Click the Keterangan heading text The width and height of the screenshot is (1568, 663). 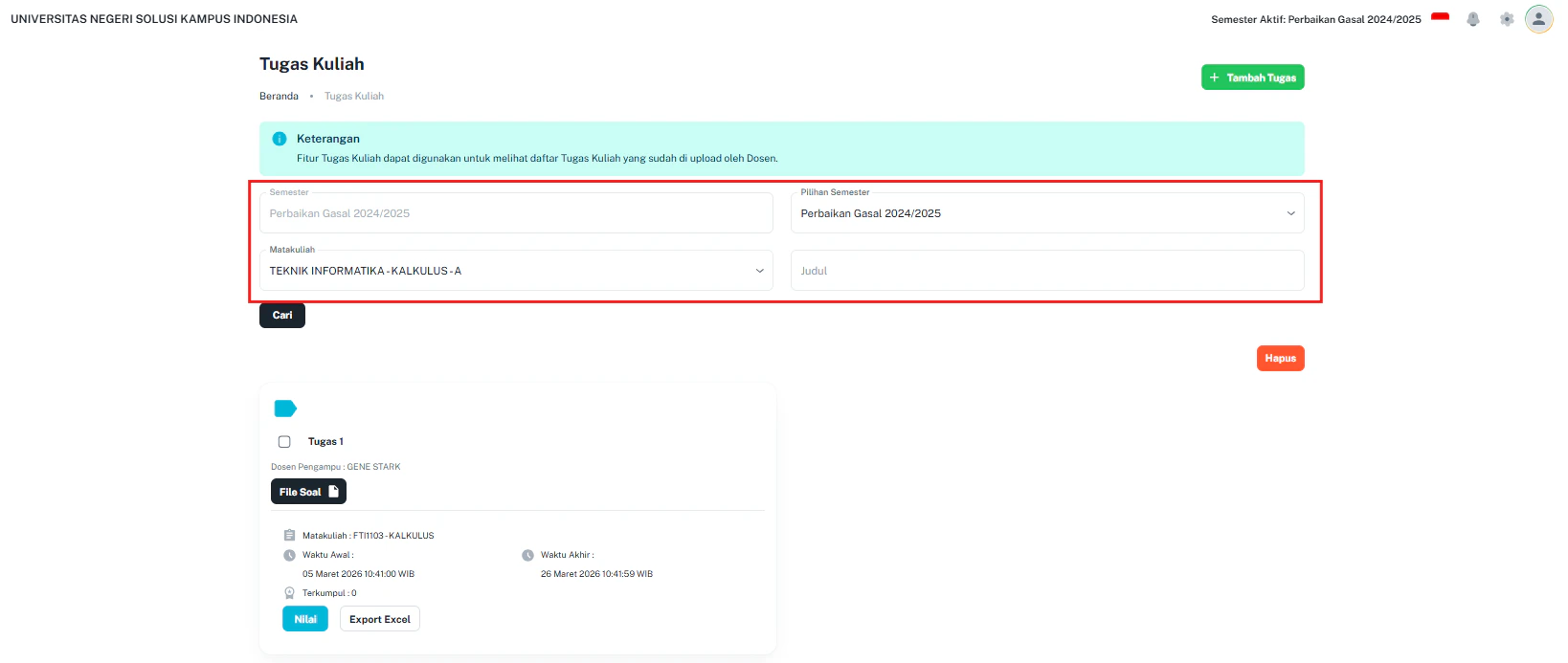point(328,139)
